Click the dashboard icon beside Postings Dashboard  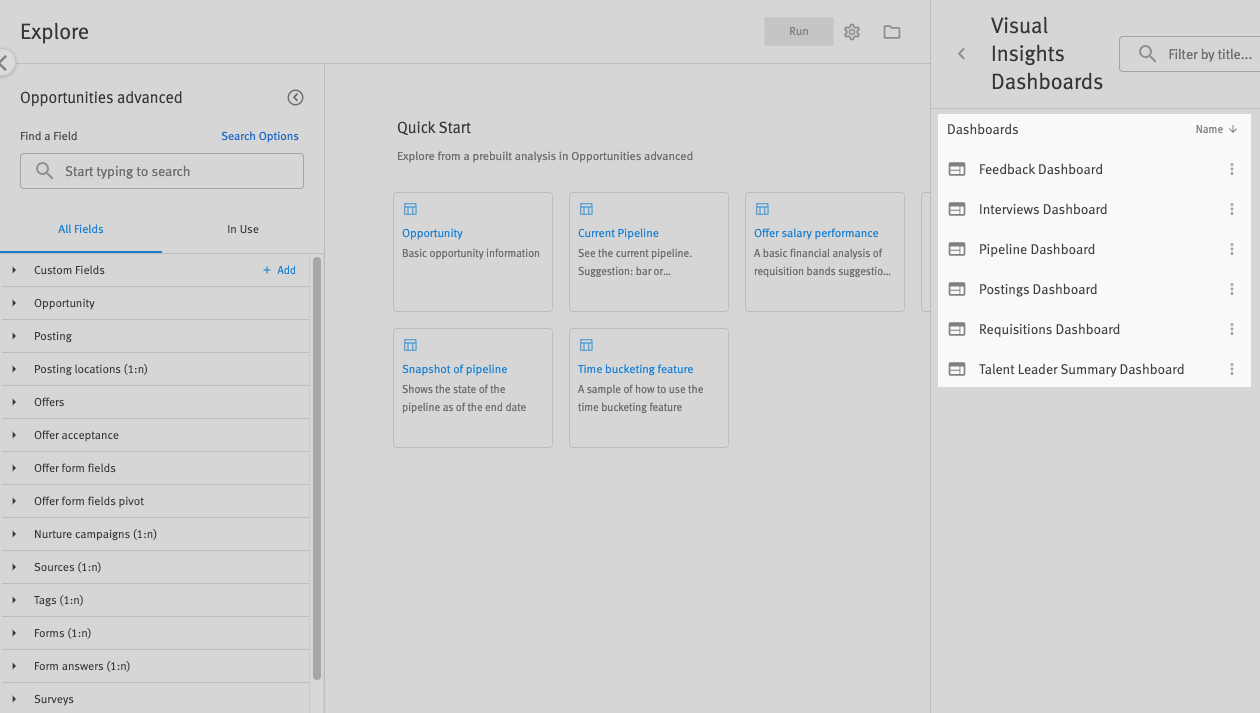point(958,289)
